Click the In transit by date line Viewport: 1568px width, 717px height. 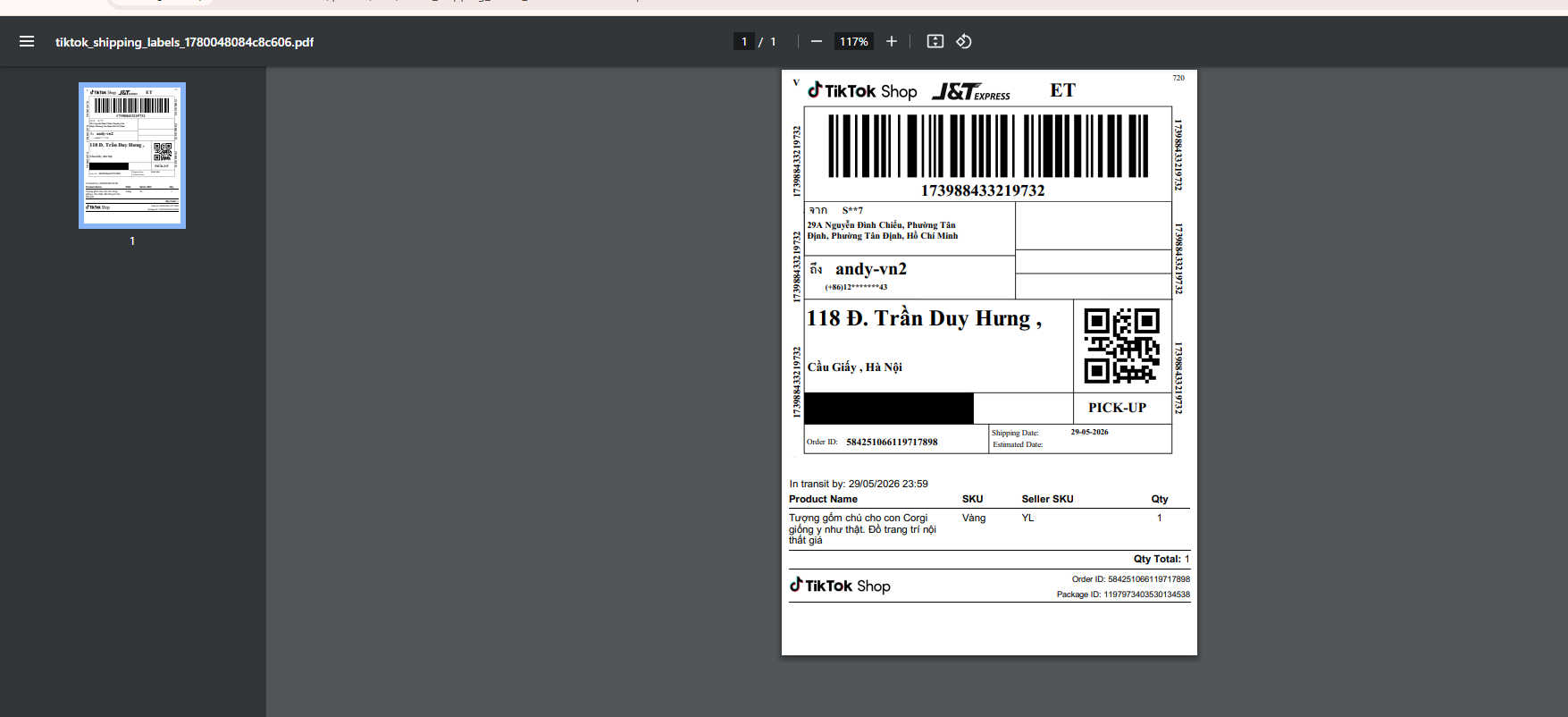(859, 484)
